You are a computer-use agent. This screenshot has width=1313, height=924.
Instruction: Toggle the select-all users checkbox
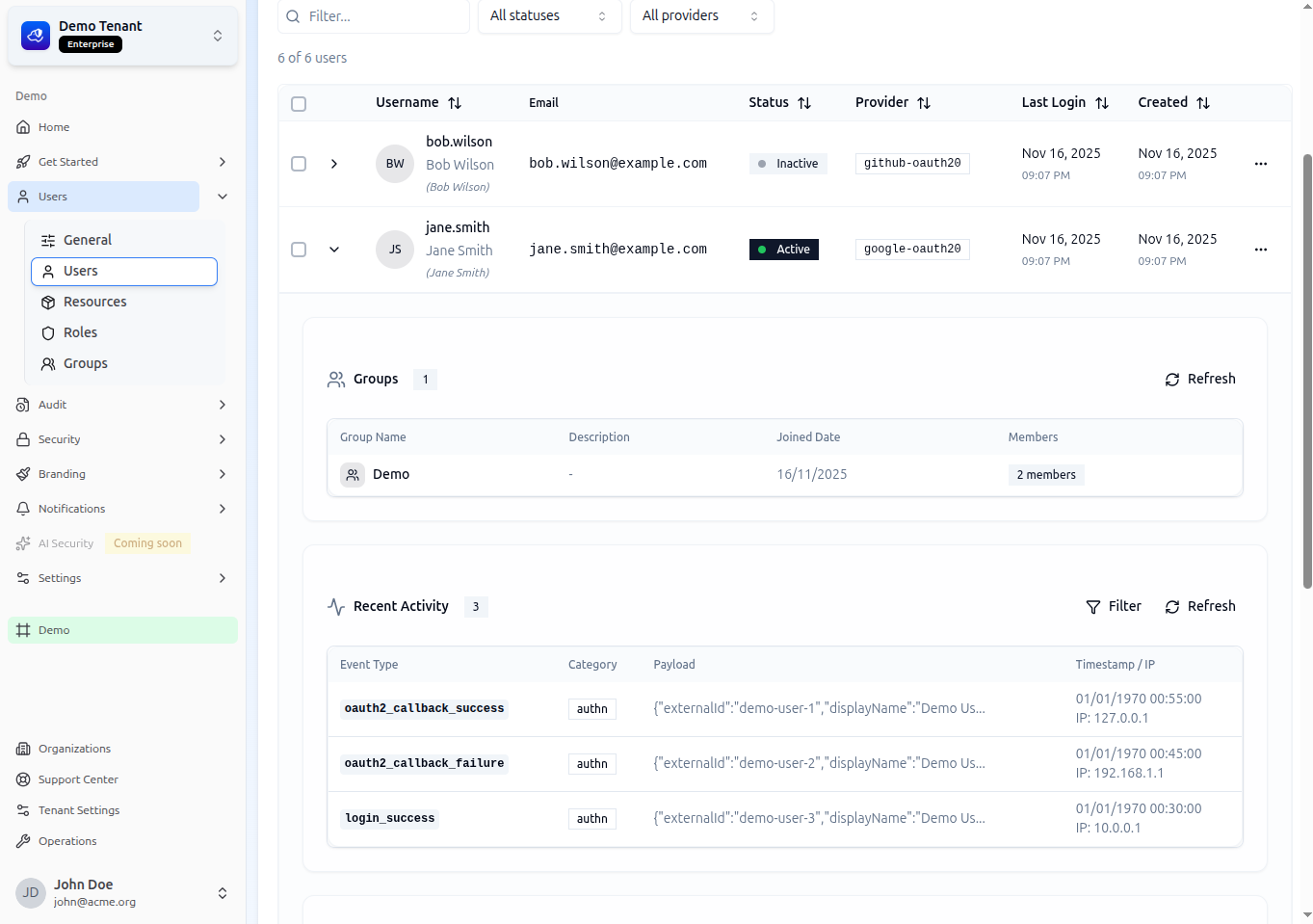click(299, 104)
